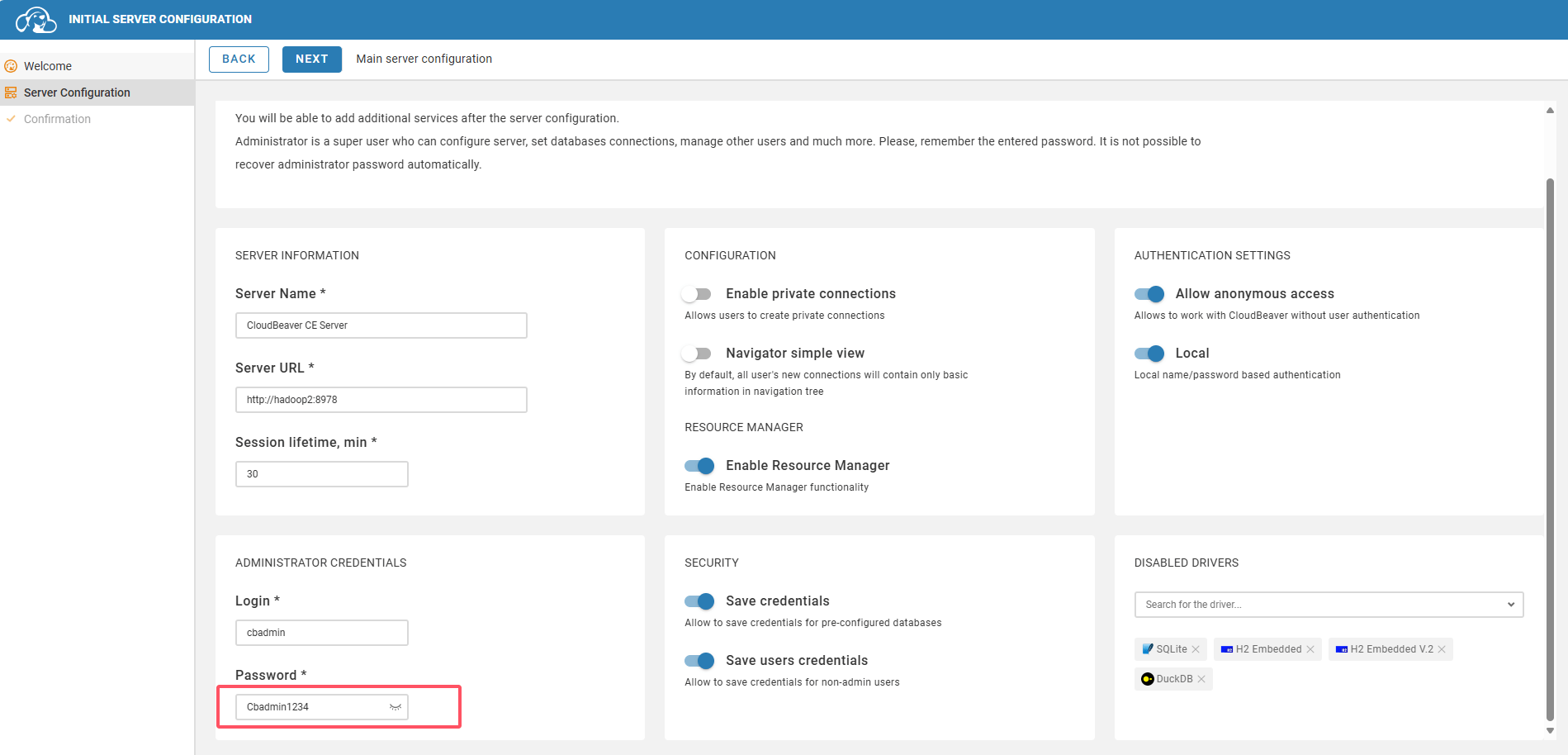Click the CloudBeaver logo icon
Image resolution: width=1568 pixels, height=755 pixels.
pos(36,19)
